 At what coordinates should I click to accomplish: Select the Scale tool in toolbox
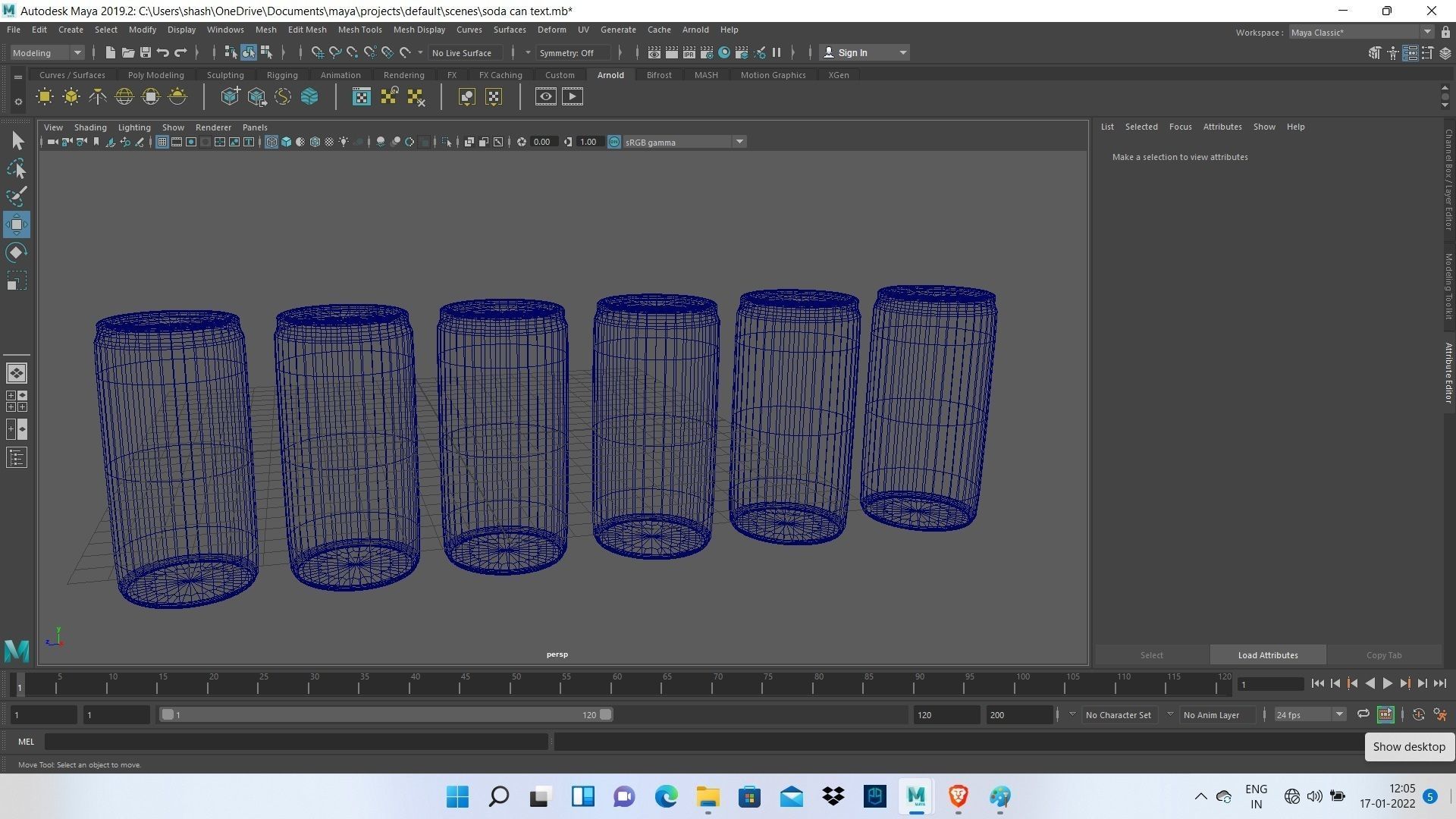point(17,281)
